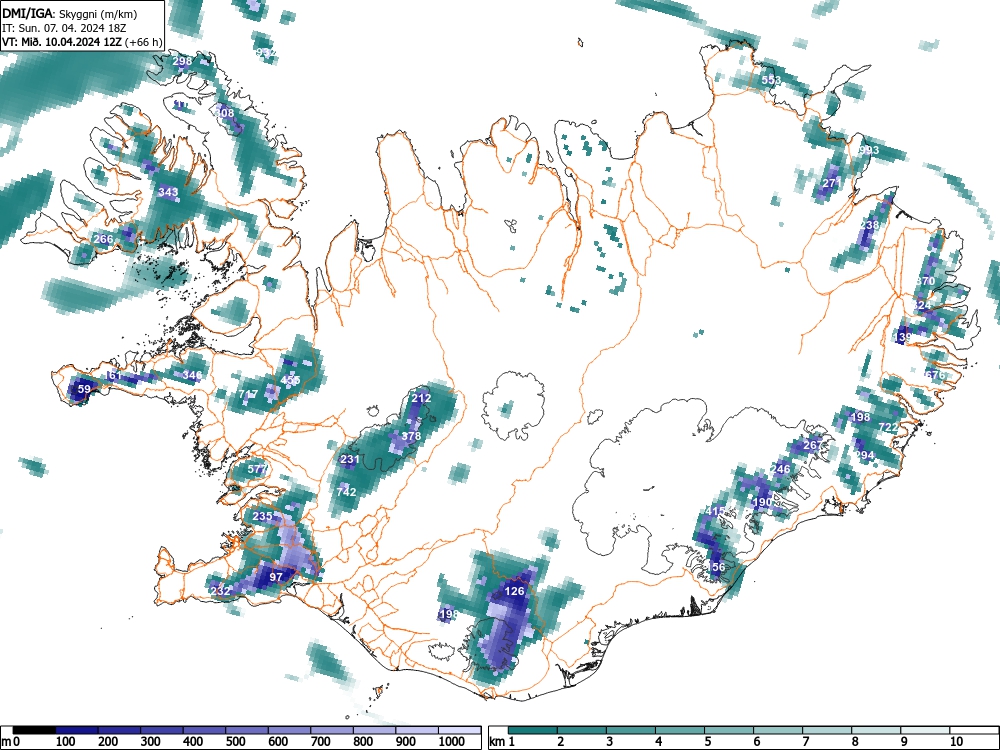Select the '378' map label
This screenshot has height=750, width=1000.
point(411,436)
